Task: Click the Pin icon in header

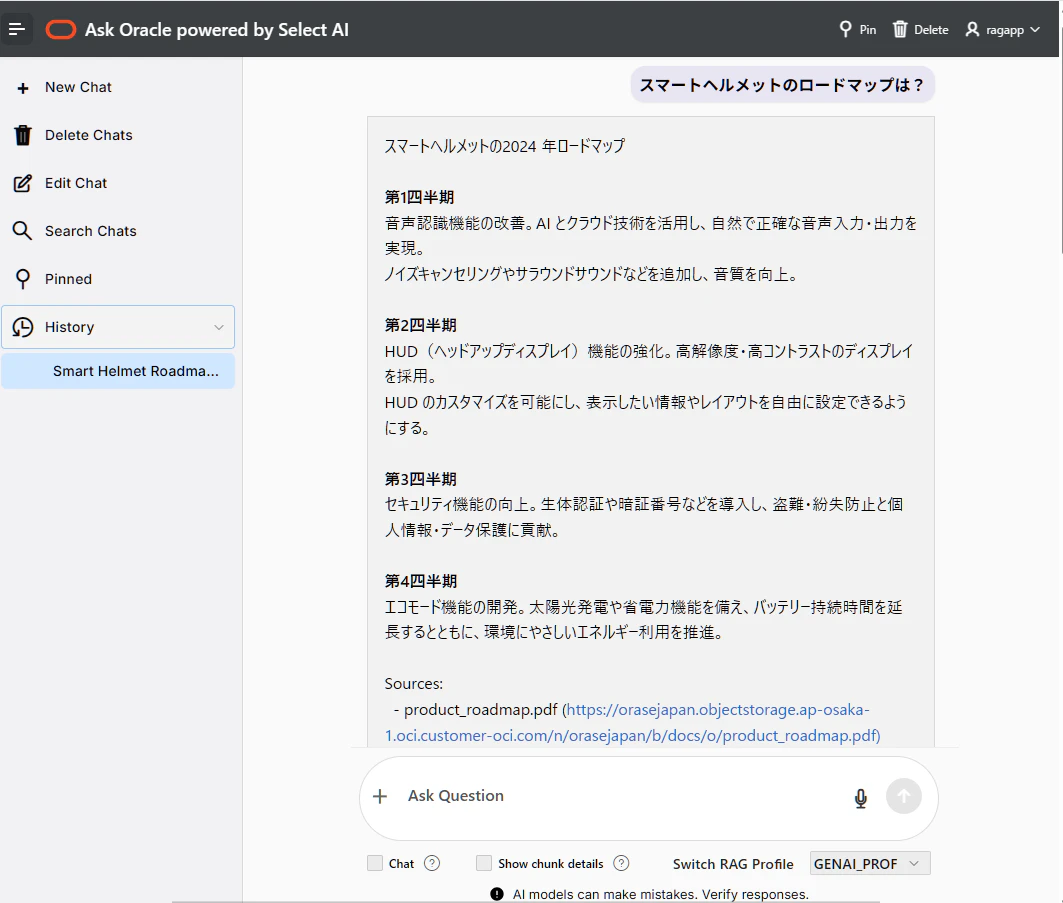Action: [x=845, y=29]
